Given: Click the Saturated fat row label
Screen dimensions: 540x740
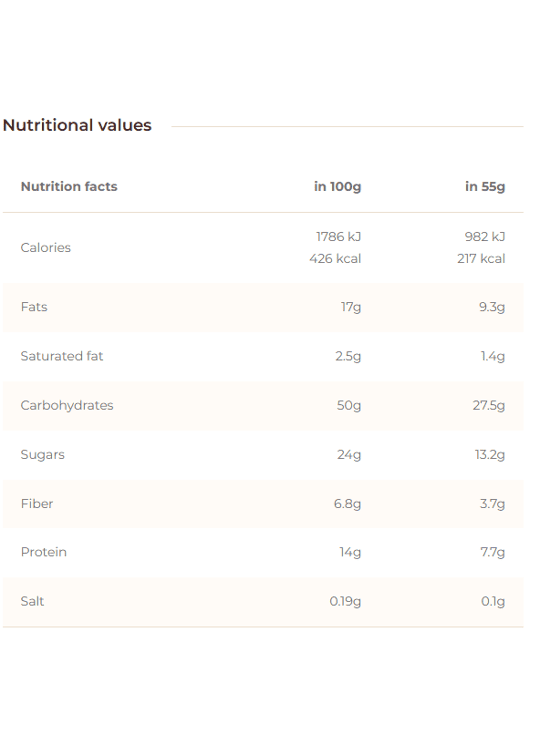Looking at the screenshot, I should 62,356.
